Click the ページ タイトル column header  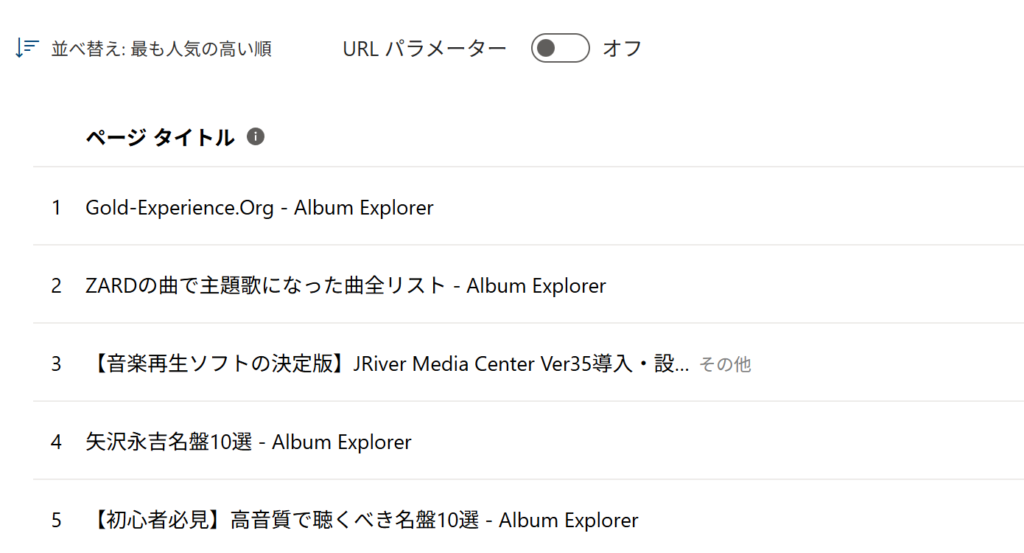tap(160, 138)
